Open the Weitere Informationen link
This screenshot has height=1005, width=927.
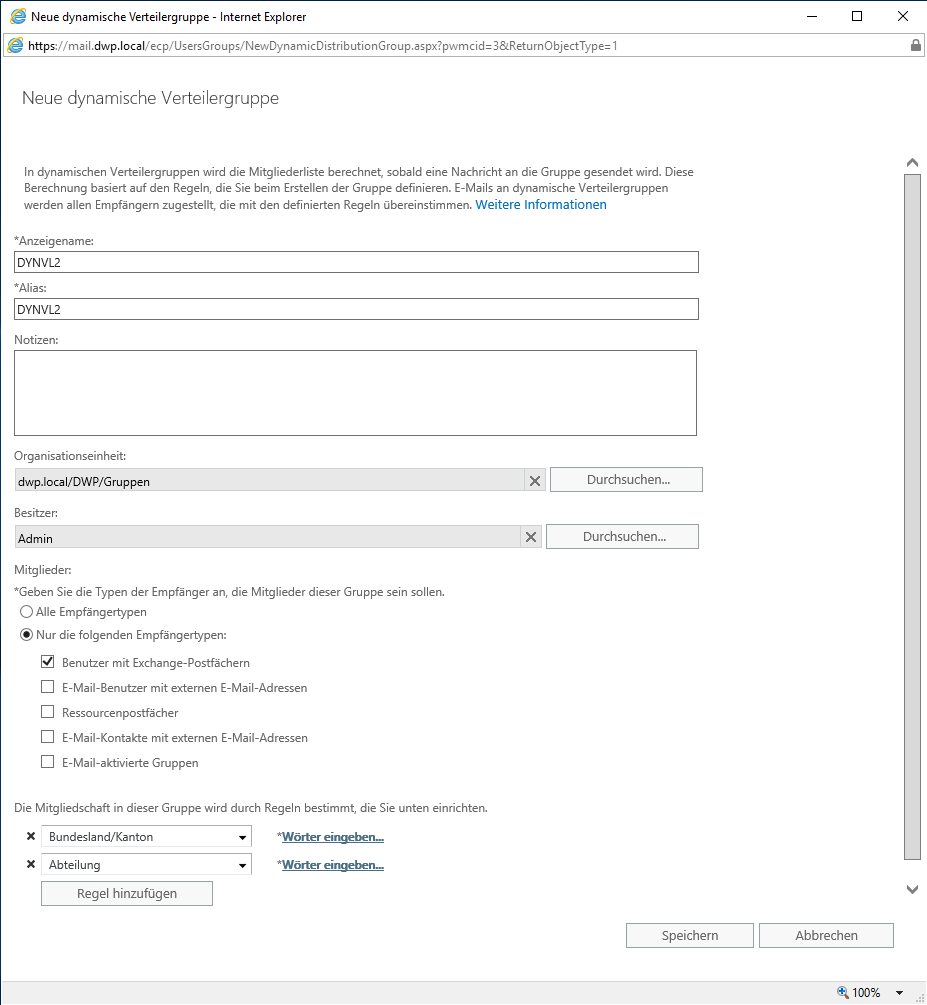click(540, 205)
